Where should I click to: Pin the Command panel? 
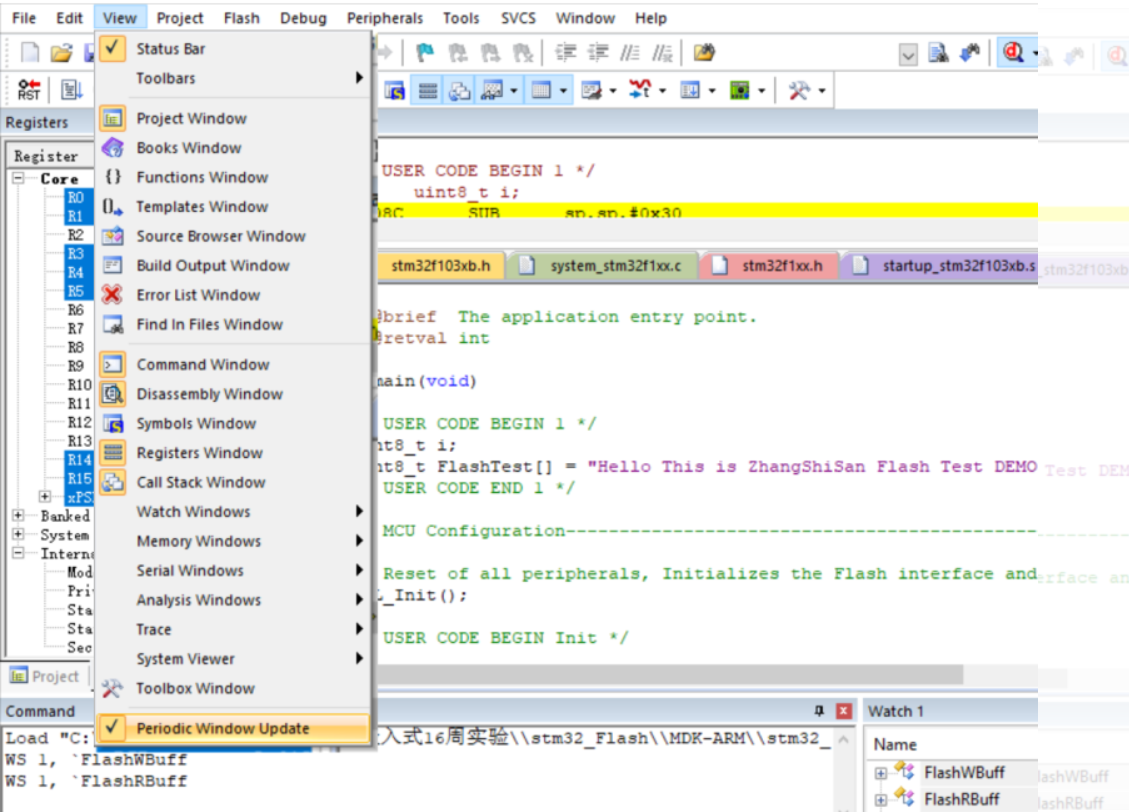click(x=819, y=711)
